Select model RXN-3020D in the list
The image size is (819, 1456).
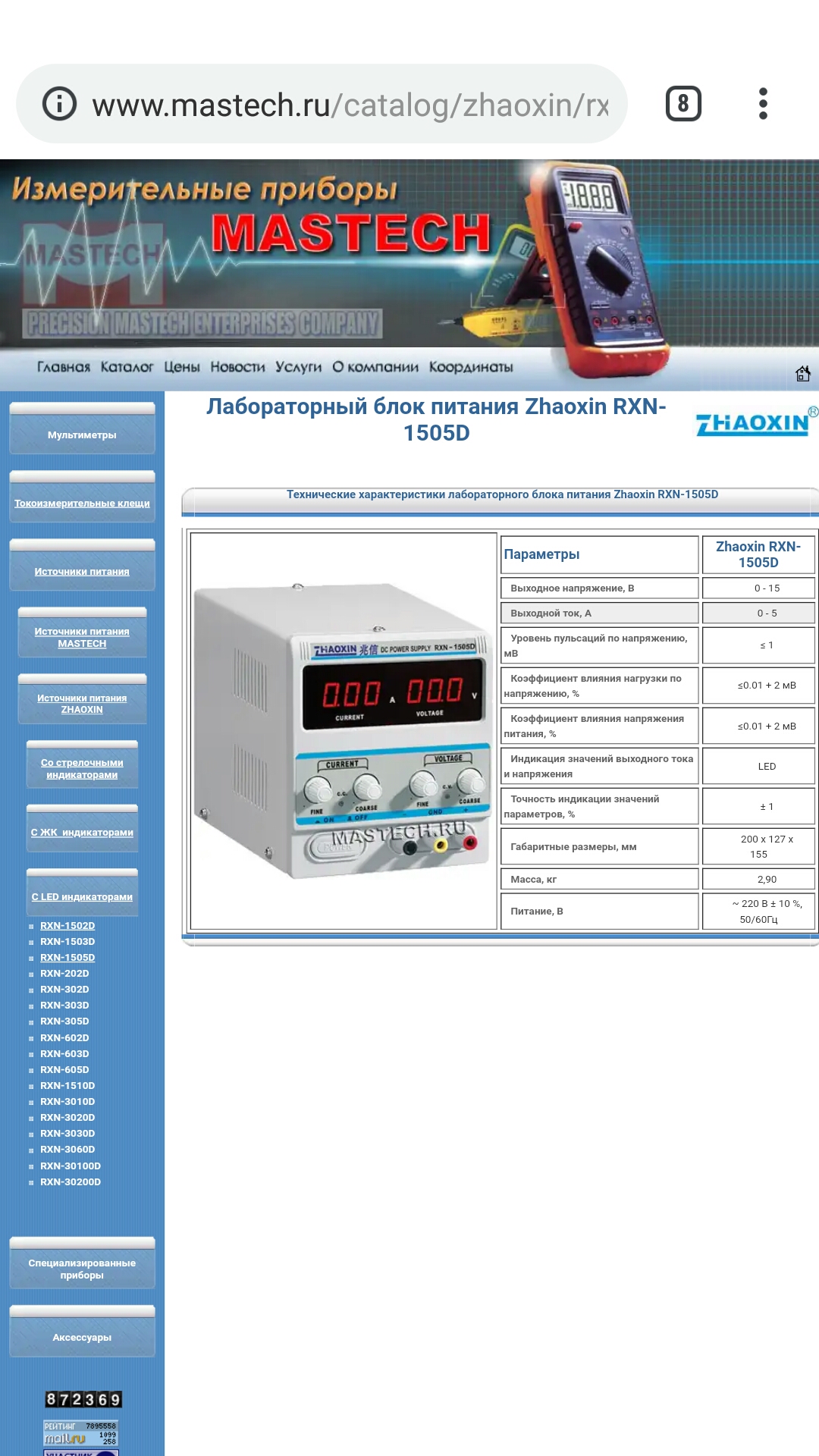pyautogui.click(x=67, y=1117)
